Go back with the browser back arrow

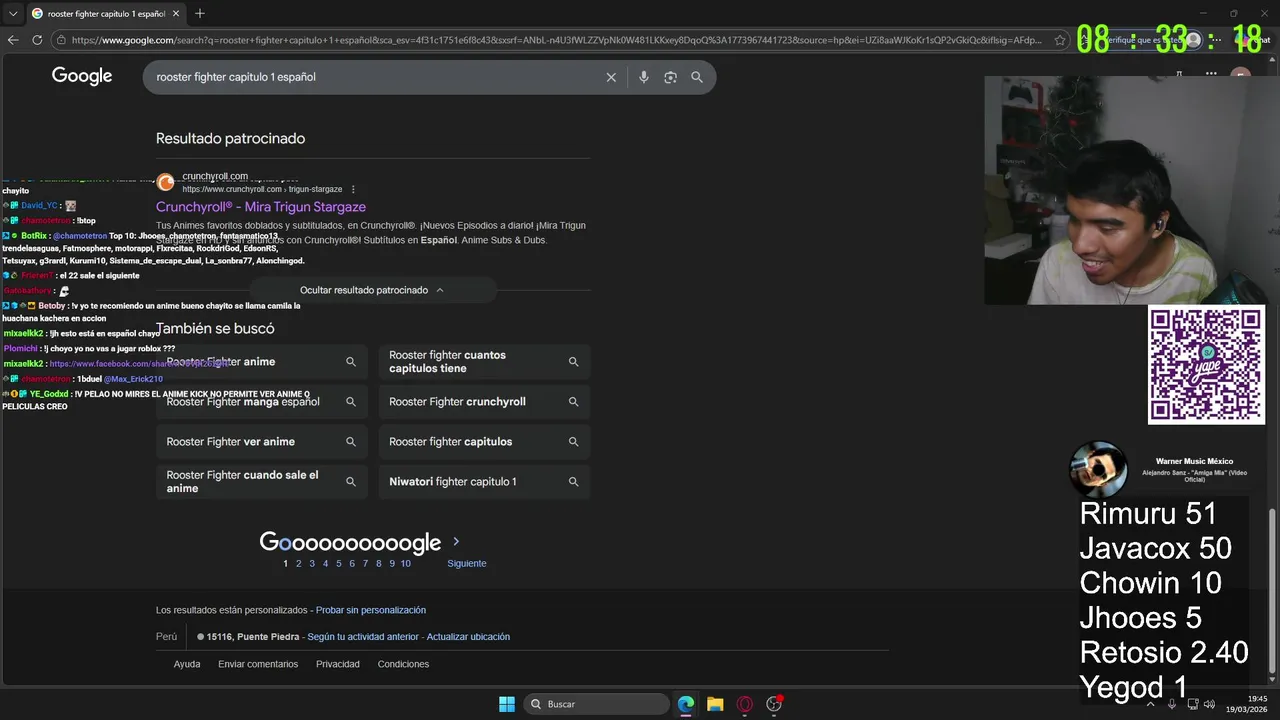[13, 40]
